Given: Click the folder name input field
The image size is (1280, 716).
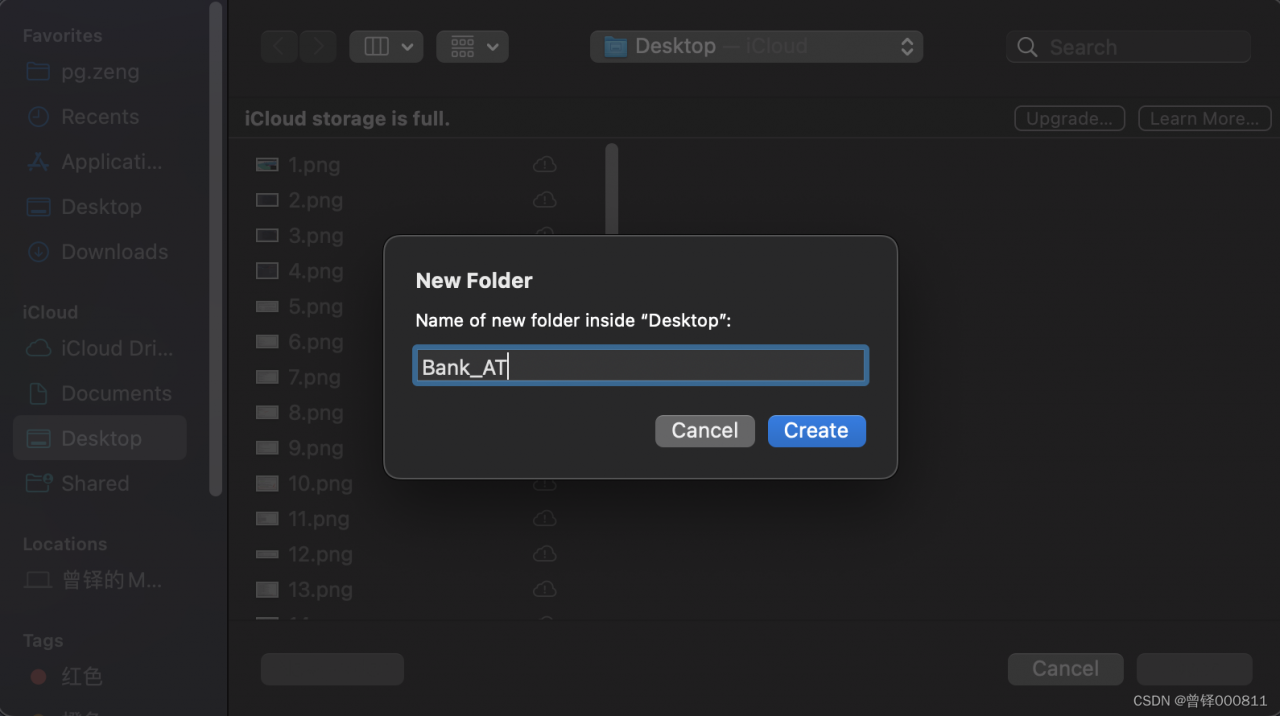Looking at the screenshot, I should 640,366.
